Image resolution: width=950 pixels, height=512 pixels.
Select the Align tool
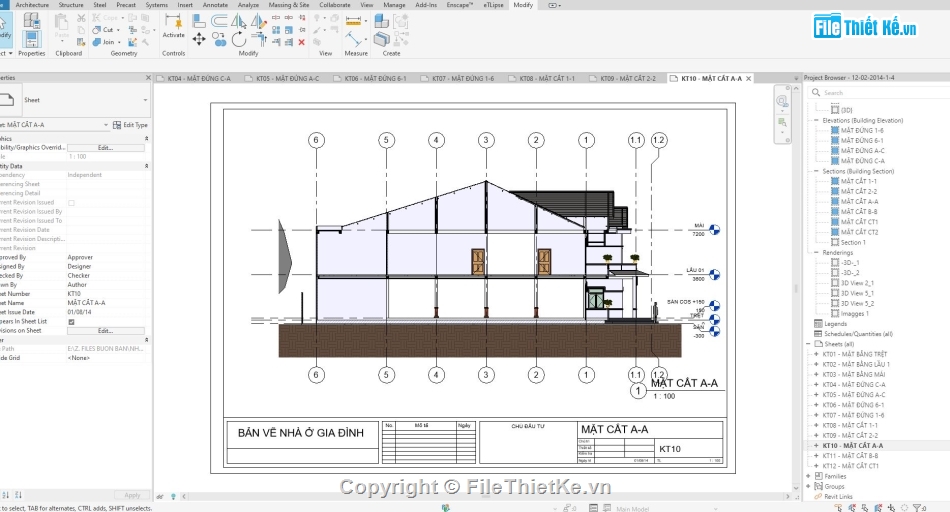tap(199, 21)
